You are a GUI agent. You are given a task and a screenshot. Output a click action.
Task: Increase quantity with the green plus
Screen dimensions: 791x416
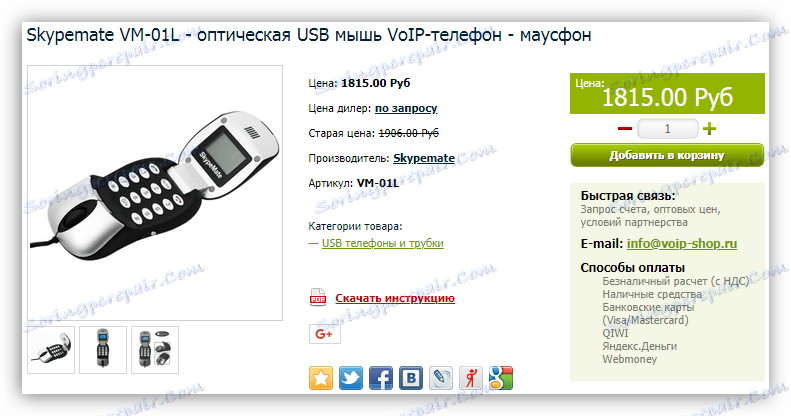pyautogui.click(x=709, y=129)
